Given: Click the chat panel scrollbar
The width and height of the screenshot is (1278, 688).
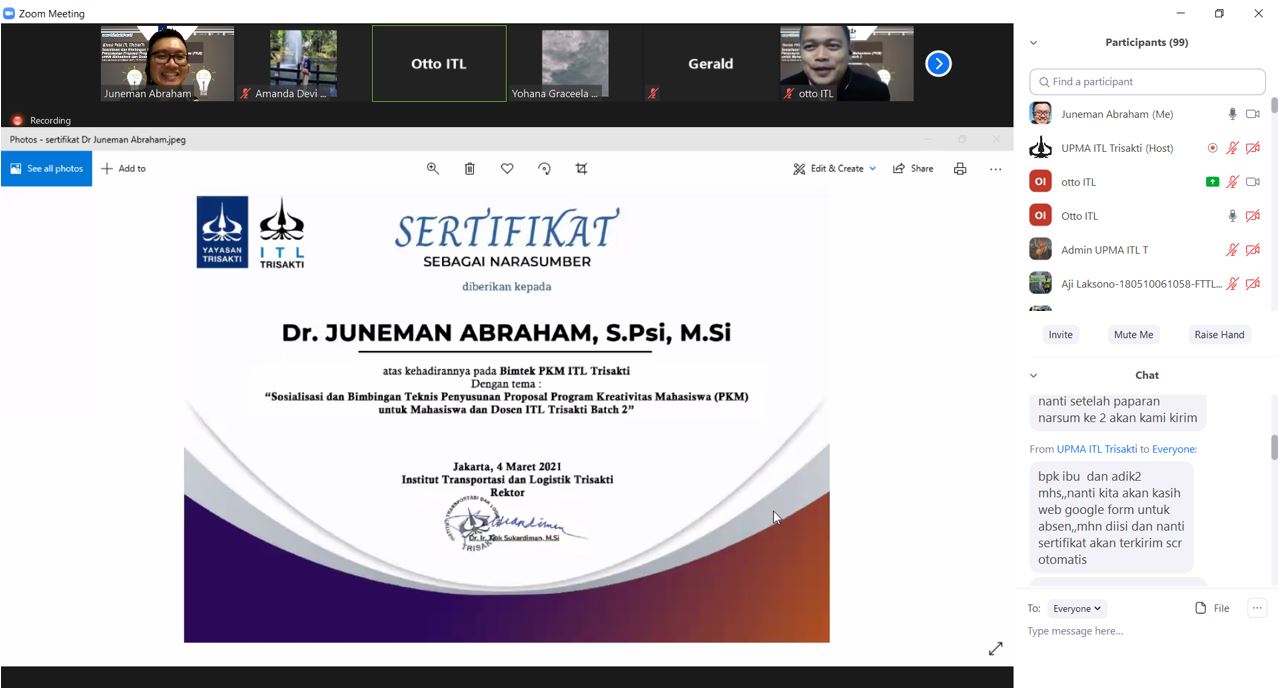Looking at the screenshot, I should click(1274, 447).
